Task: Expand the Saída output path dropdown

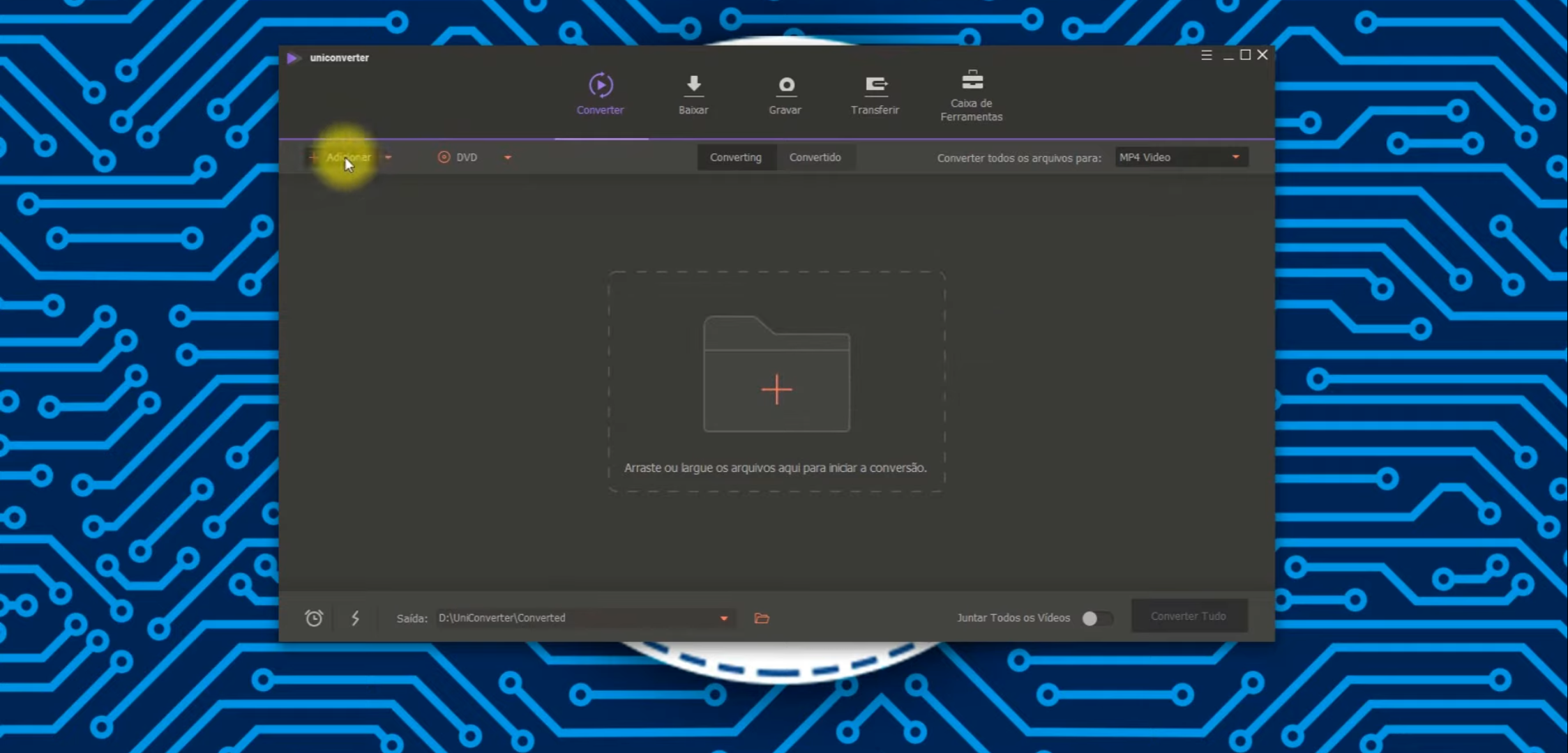Action: pyautogui.click(x=724, y=618)
